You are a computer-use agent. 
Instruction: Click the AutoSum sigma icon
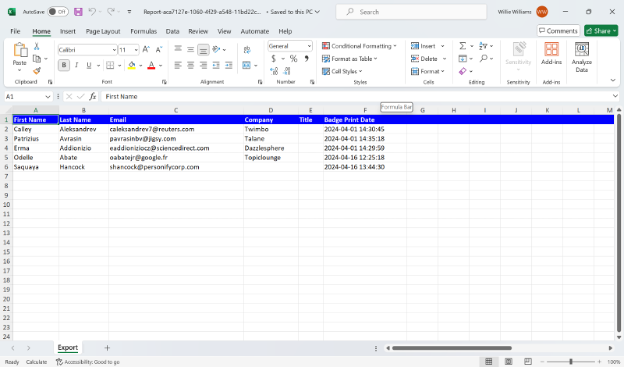(462, 46)
